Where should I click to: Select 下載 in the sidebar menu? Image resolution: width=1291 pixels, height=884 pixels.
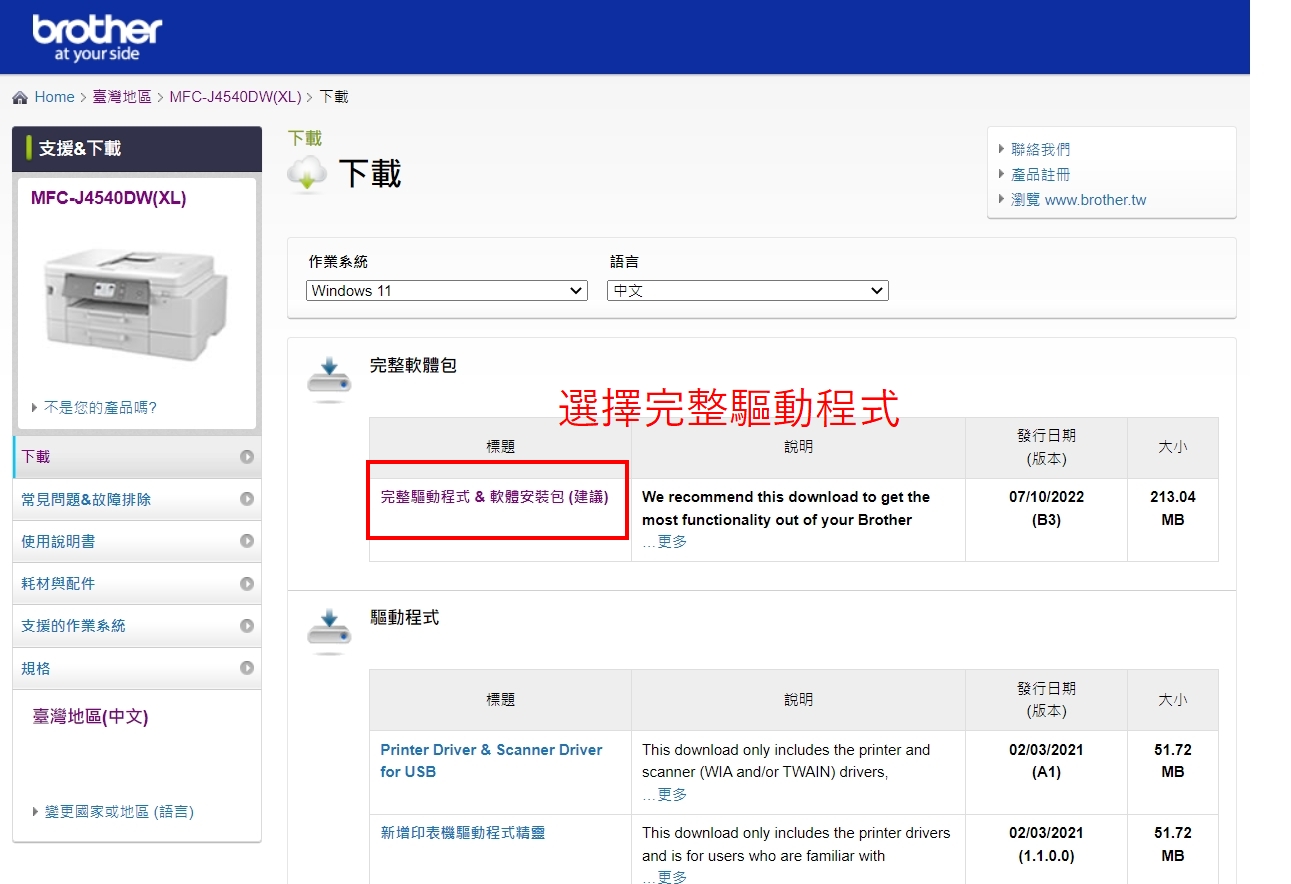(137, 457)
